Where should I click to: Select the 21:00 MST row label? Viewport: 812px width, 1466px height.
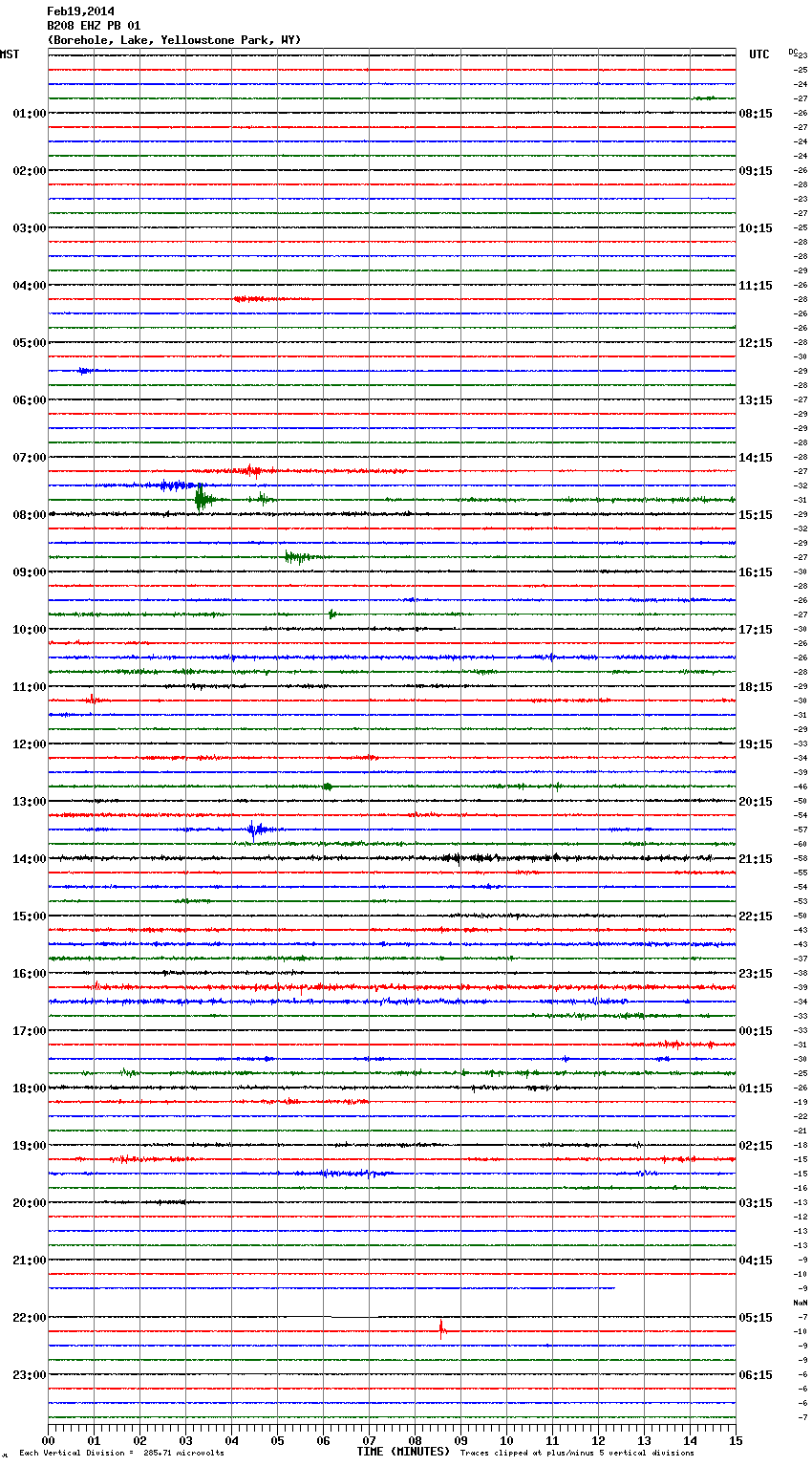click(x=30, y=1261)
